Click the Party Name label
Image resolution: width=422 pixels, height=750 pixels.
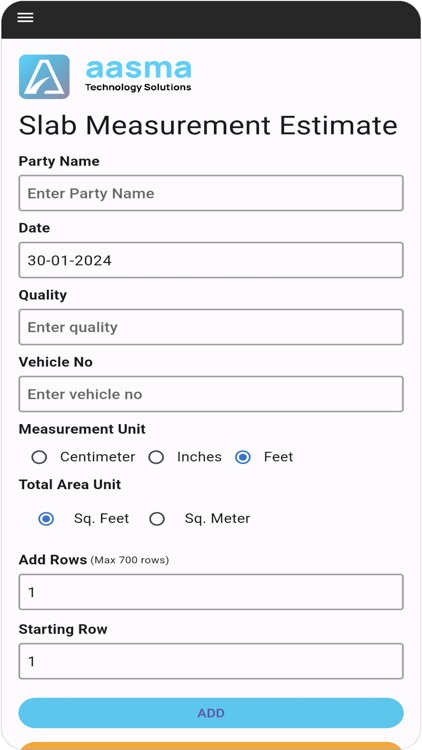coord(59,161)
